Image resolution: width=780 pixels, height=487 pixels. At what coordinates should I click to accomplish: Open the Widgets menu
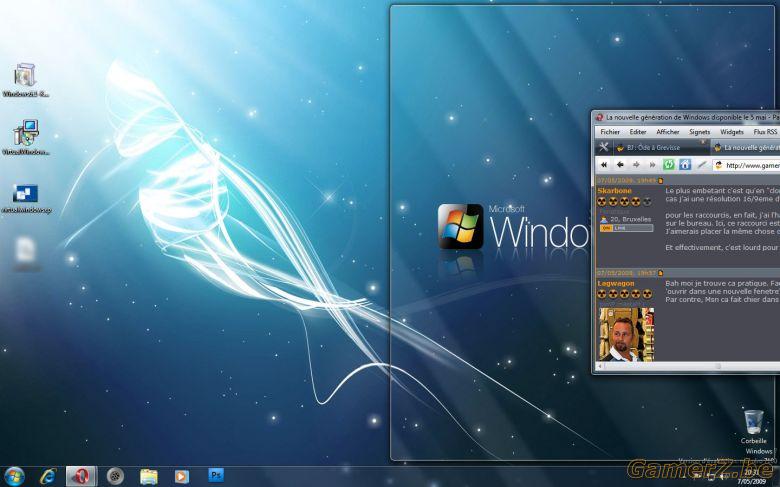732,132
